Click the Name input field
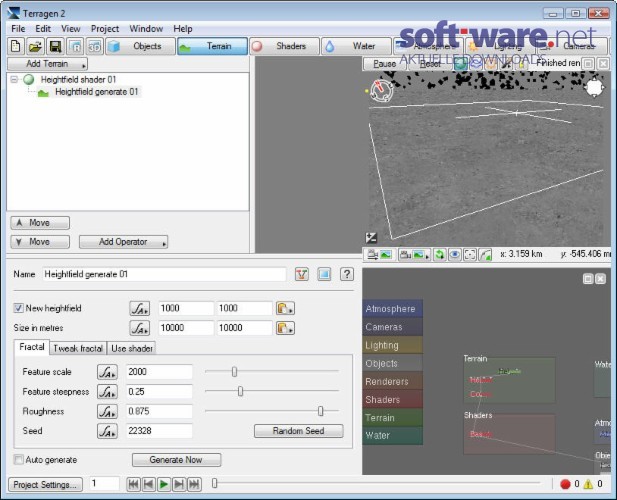The width and height of the screenshot is (617, 500). coord(164,274)
